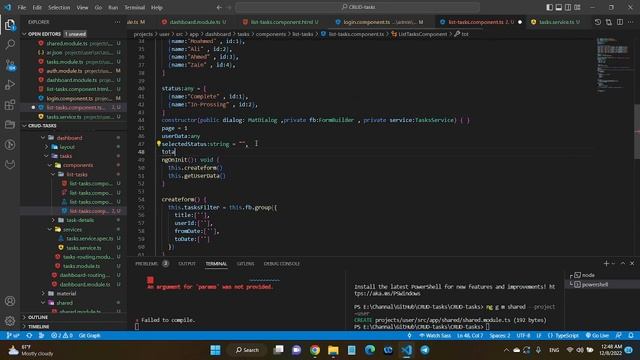Switch to the login.component.ts tab
This screenshot has width=640, height=360.
[380, 22]
